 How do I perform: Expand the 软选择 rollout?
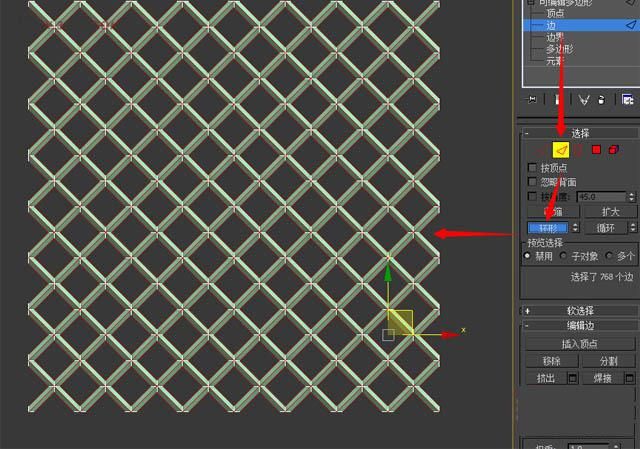point(580,311)
